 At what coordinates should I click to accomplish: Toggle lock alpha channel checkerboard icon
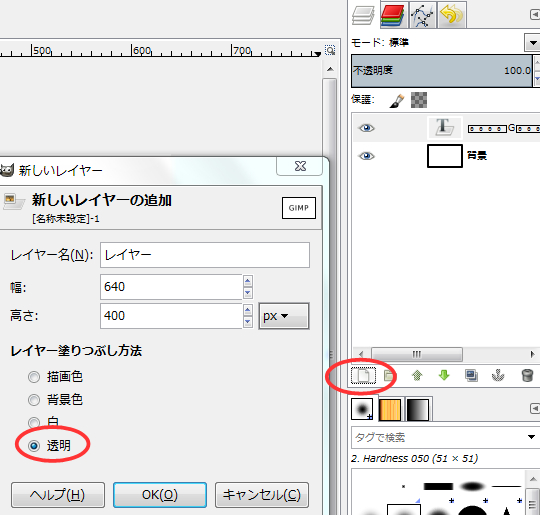pos(419,100)
